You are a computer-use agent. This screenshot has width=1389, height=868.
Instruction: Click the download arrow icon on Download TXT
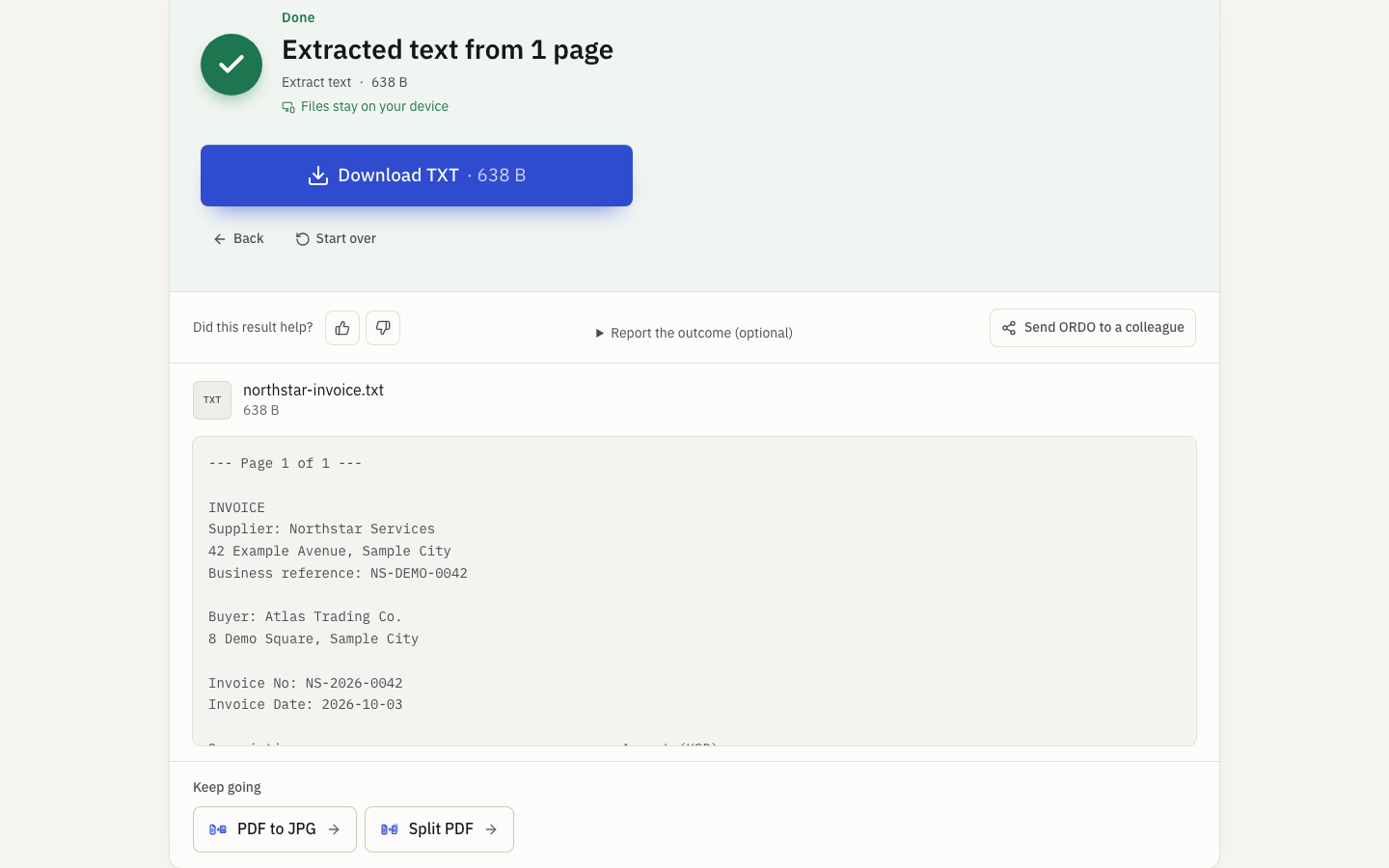318,176
